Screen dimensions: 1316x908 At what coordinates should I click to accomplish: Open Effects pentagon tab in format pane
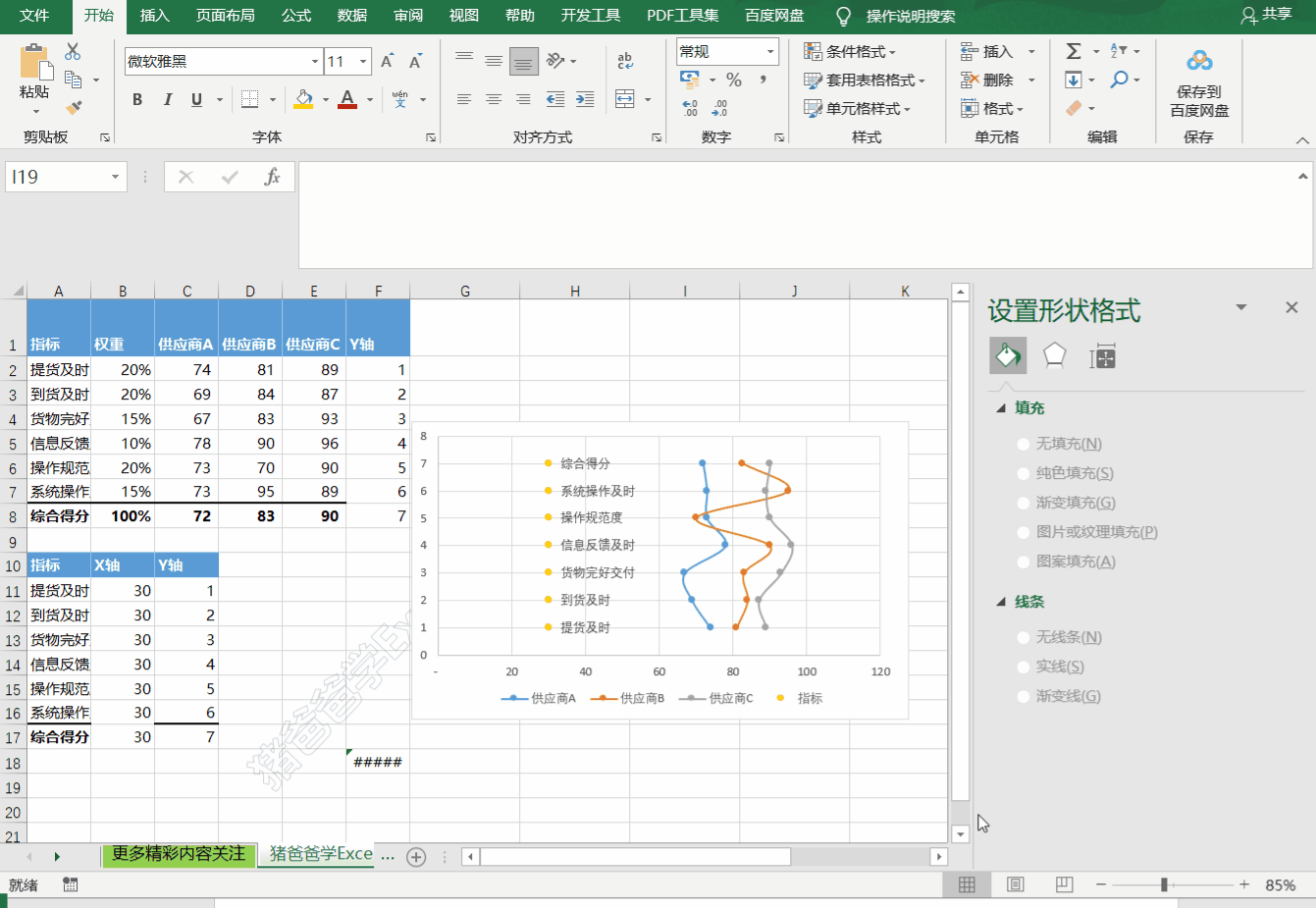pyautogui.click(x=1054, y=355)
